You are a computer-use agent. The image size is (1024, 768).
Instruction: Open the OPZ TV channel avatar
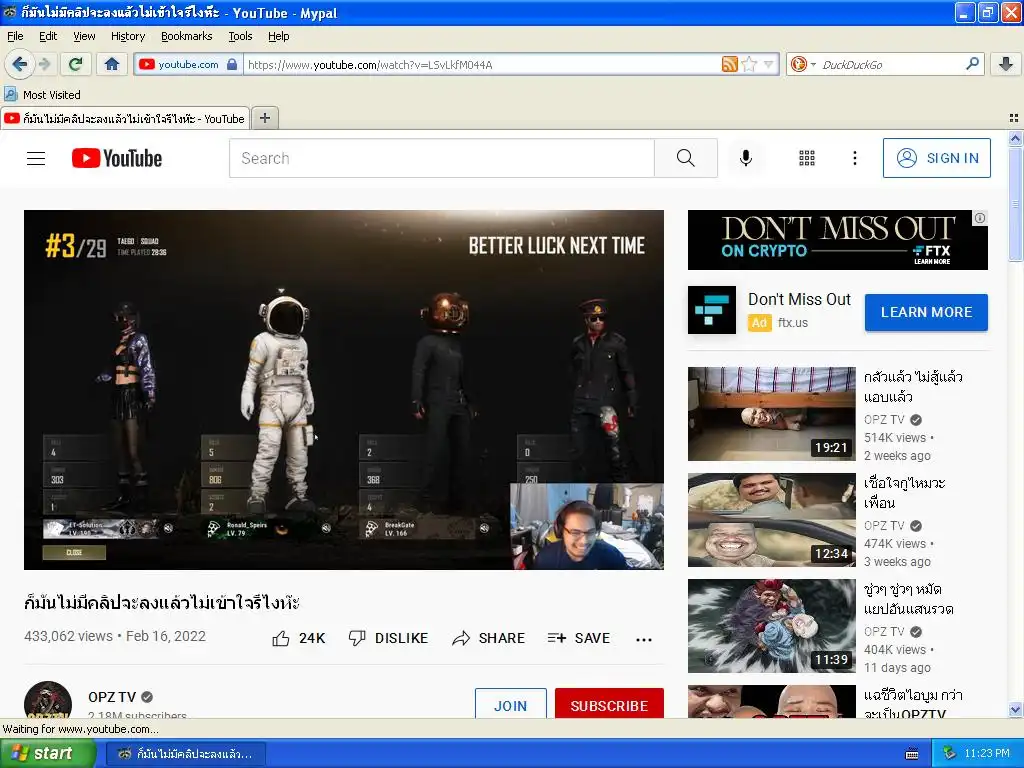(x=48, y=699)
